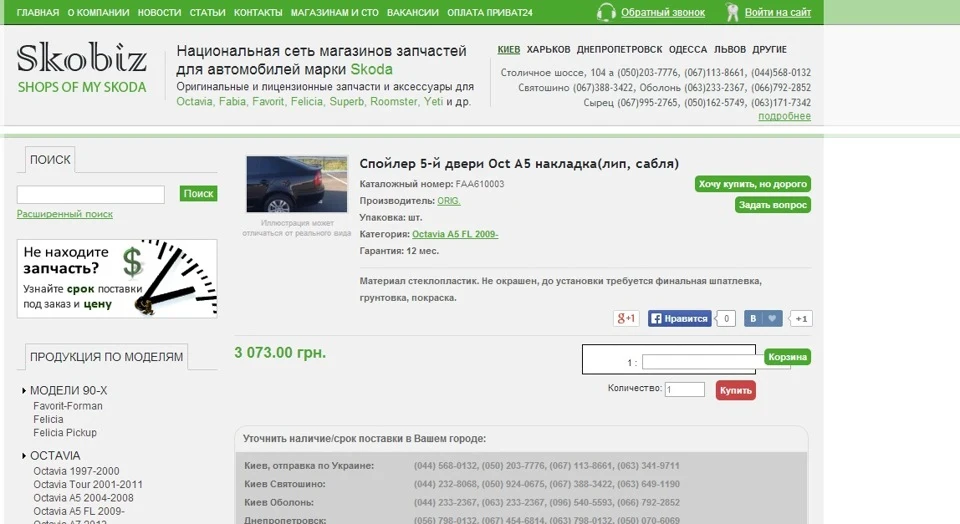Open Favorit-Forman model link
This screenshot has height=524, width=960.
click(68, 406)
